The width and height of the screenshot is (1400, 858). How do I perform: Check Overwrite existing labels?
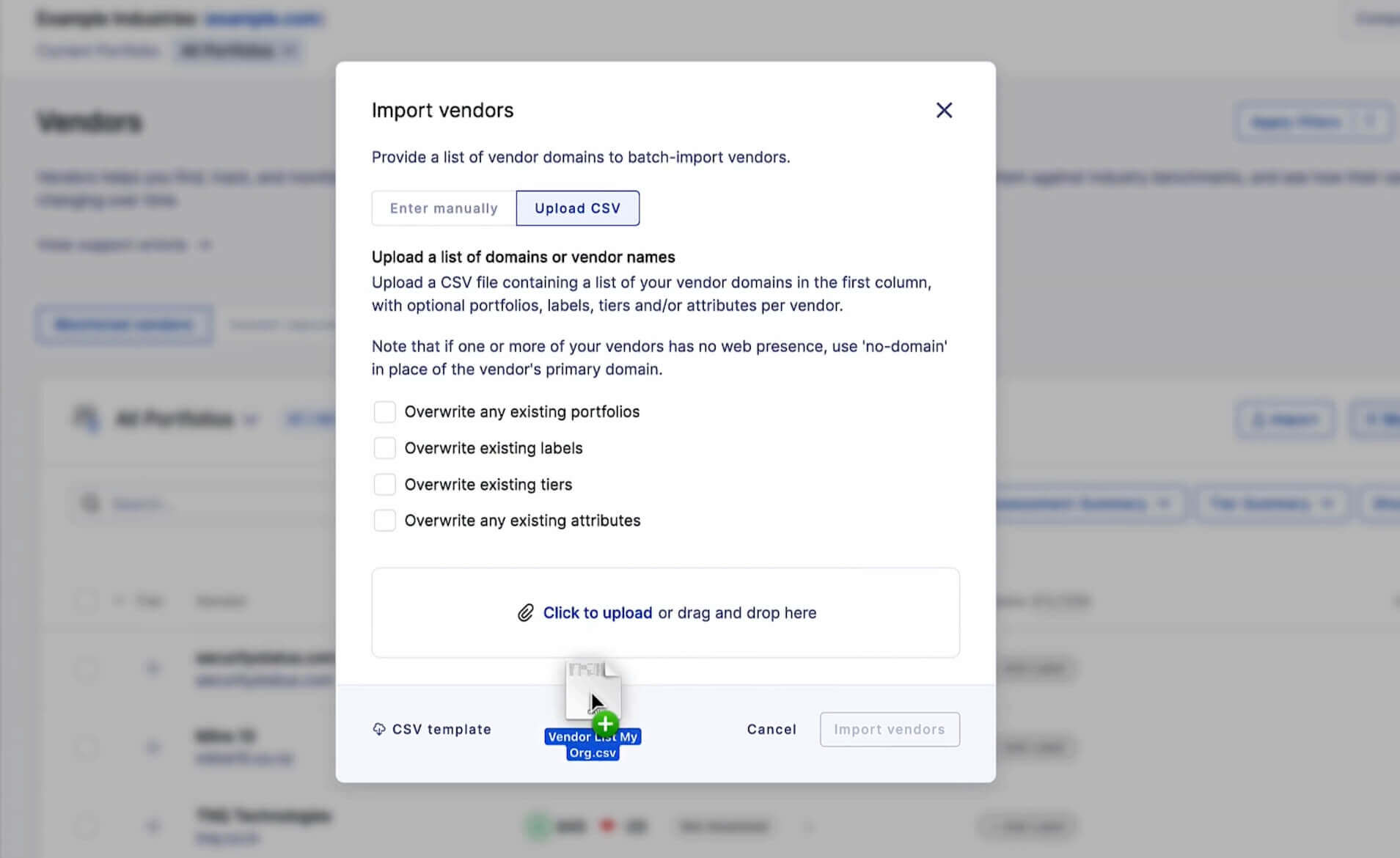385,447
